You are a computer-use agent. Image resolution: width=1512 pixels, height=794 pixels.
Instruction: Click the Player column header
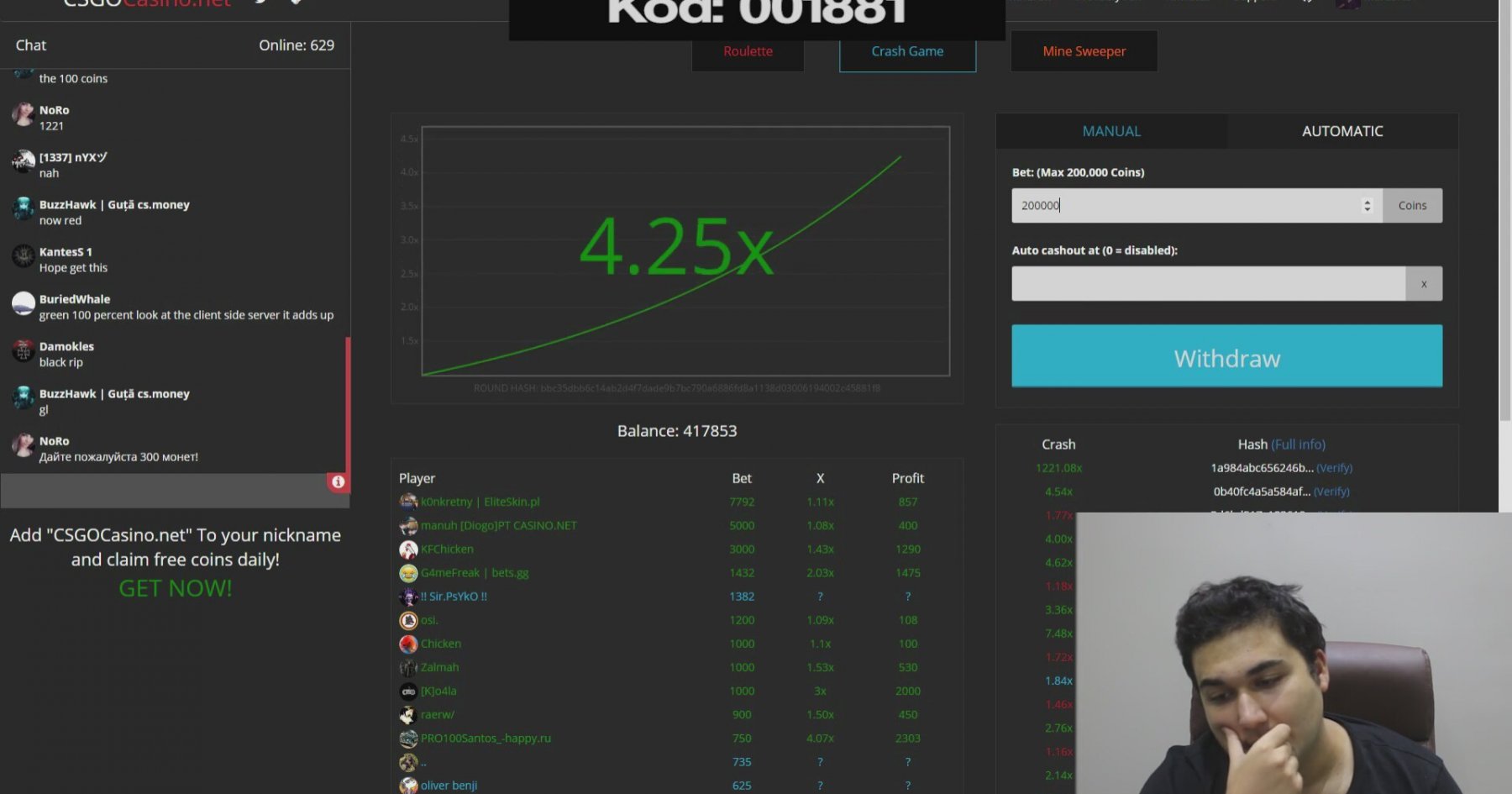(x=417, y=478)
